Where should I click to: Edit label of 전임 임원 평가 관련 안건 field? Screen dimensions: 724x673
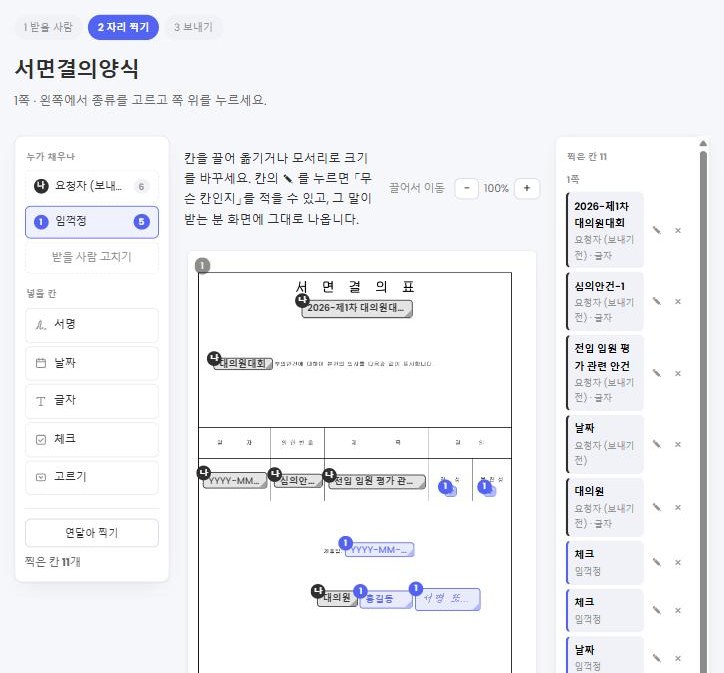(657, 373)
